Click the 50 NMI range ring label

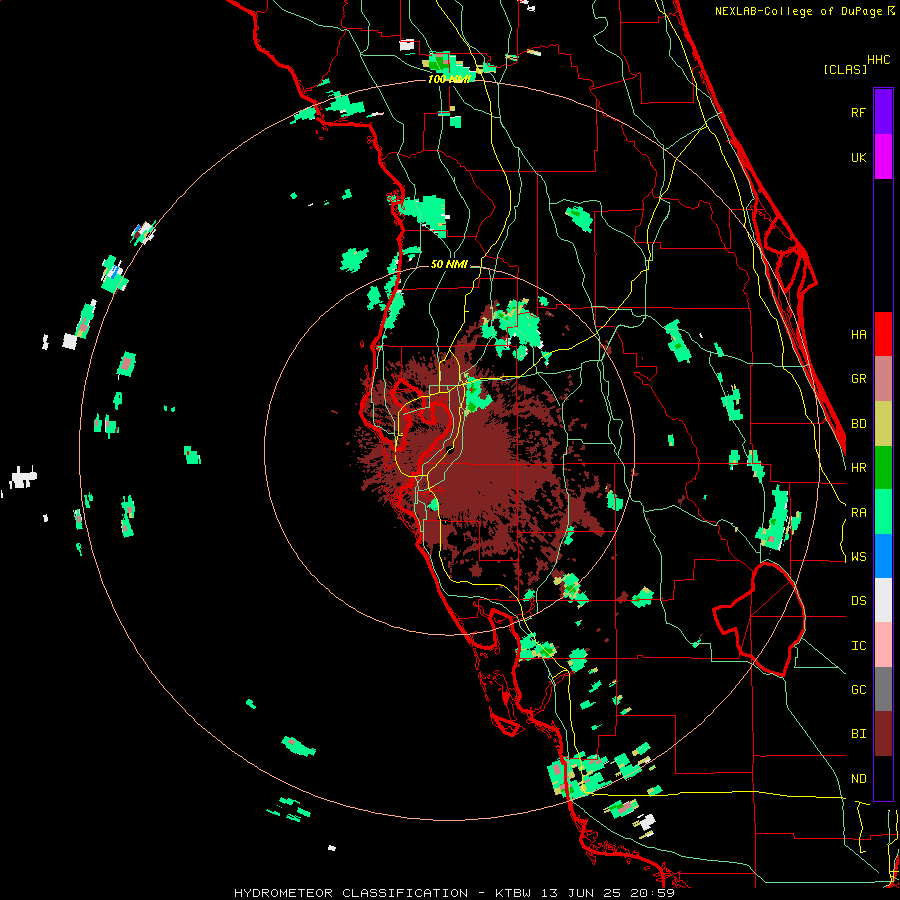tap(449, 264)
